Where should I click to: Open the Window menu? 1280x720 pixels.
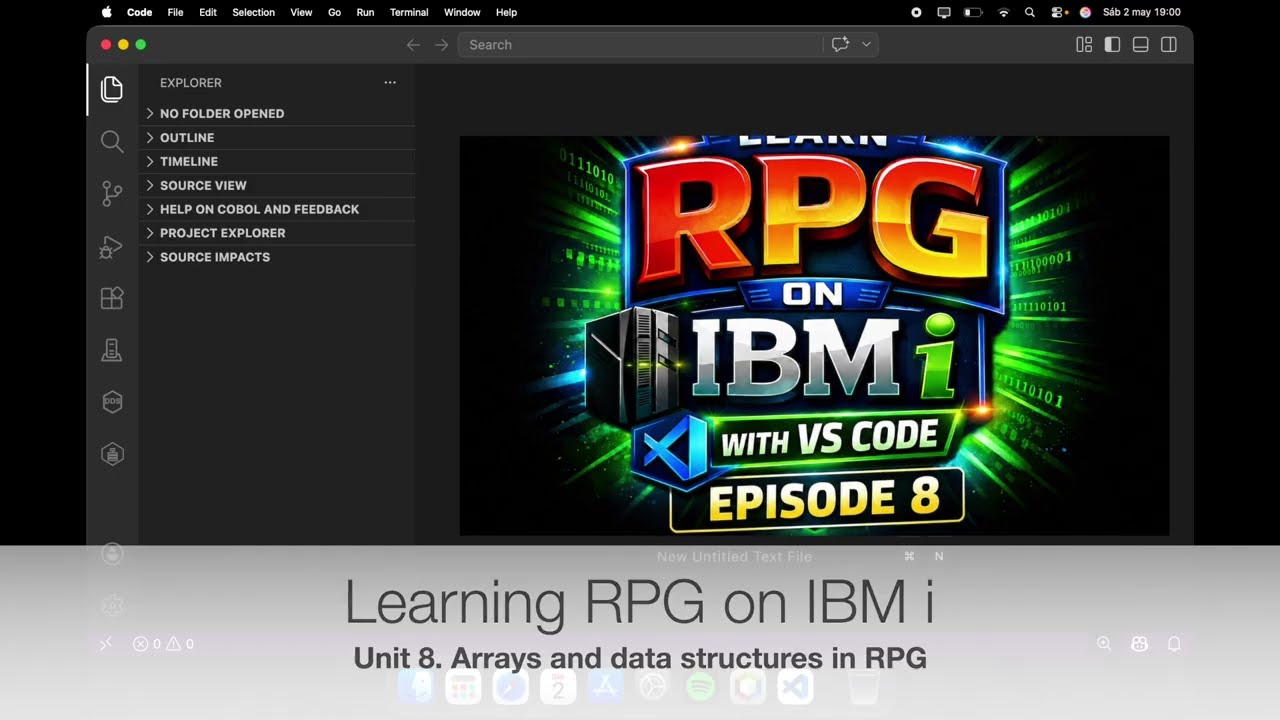[462, 12]
